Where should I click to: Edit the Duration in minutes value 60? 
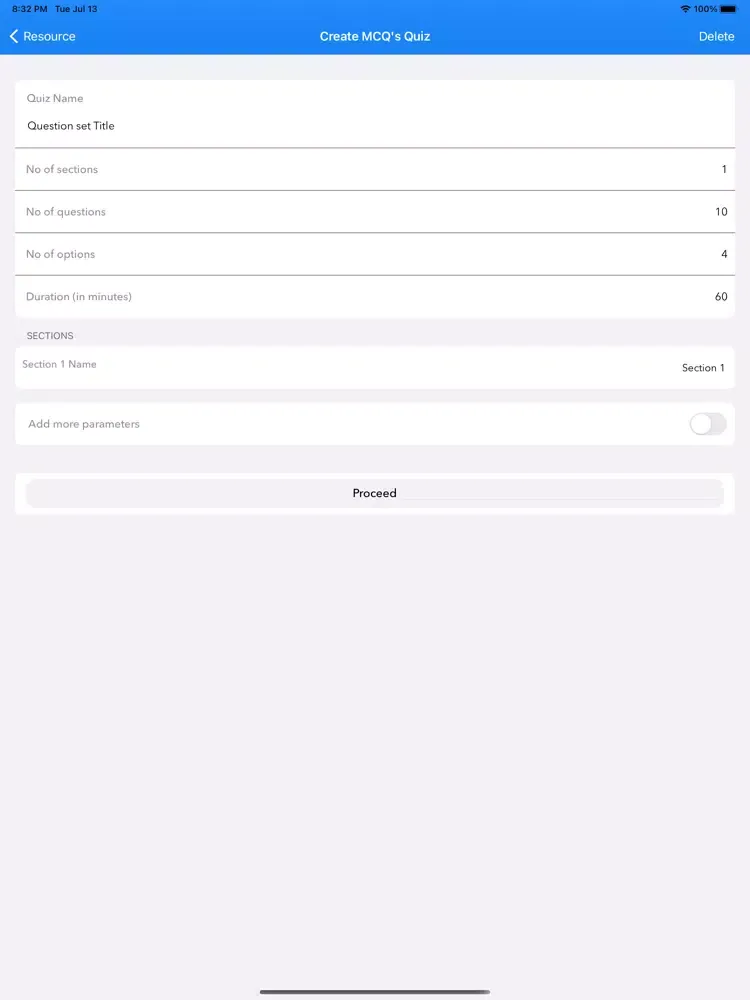[x=721, y=297]
